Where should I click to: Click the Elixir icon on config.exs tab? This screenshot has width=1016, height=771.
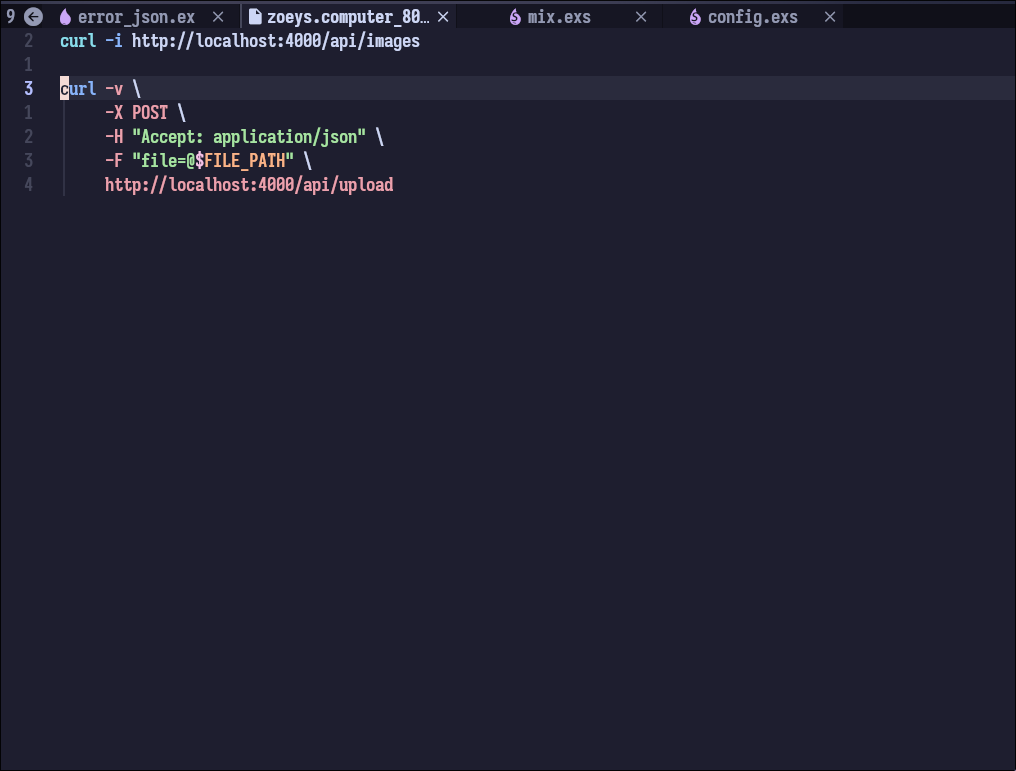[695, 17]
